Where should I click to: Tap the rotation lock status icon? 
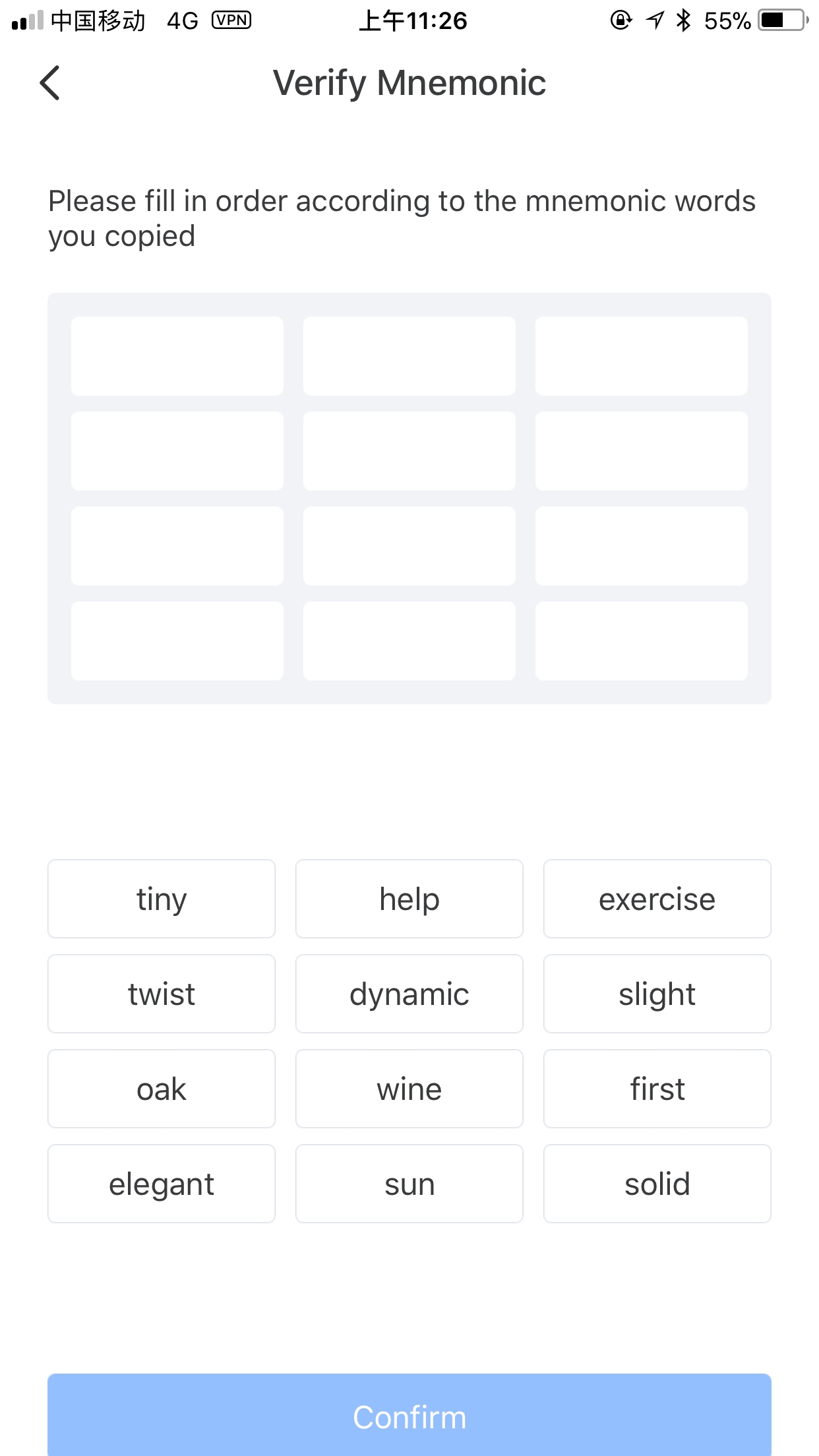click(x=621, y=20)
